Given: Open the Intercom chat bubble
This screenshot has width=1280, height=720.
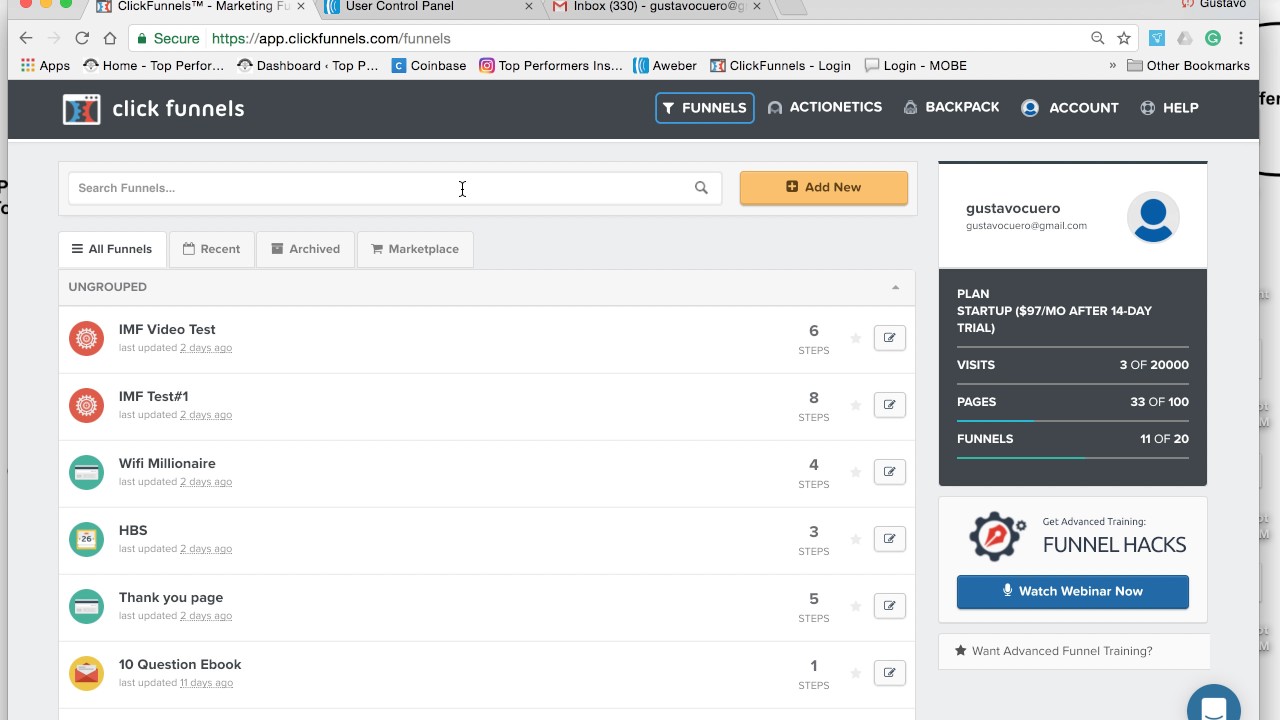Looking at the screenshot, I should (x=1214, y=706).
